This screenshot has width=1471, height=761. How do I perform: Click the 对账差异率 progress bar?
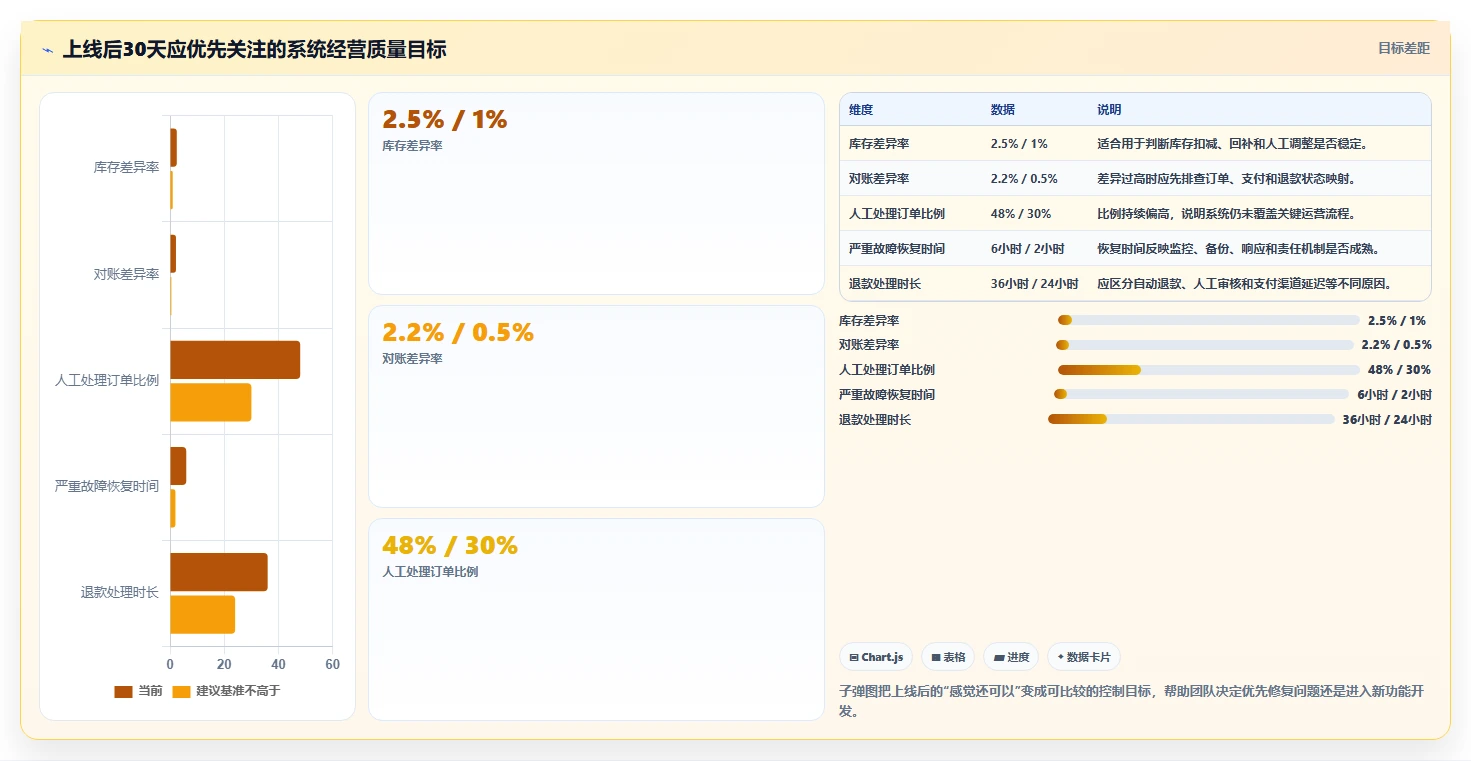coord(1205,345)
